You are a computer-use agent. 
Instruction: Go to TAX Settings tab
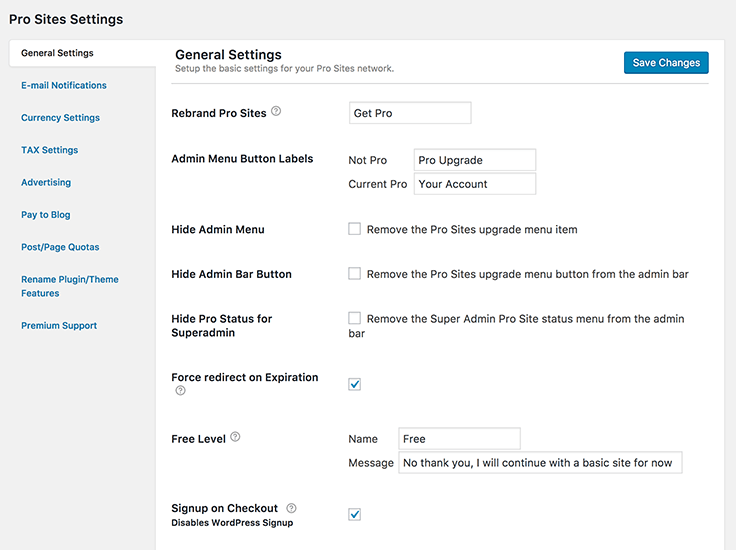pyautogui.click(x=49, y=150)
